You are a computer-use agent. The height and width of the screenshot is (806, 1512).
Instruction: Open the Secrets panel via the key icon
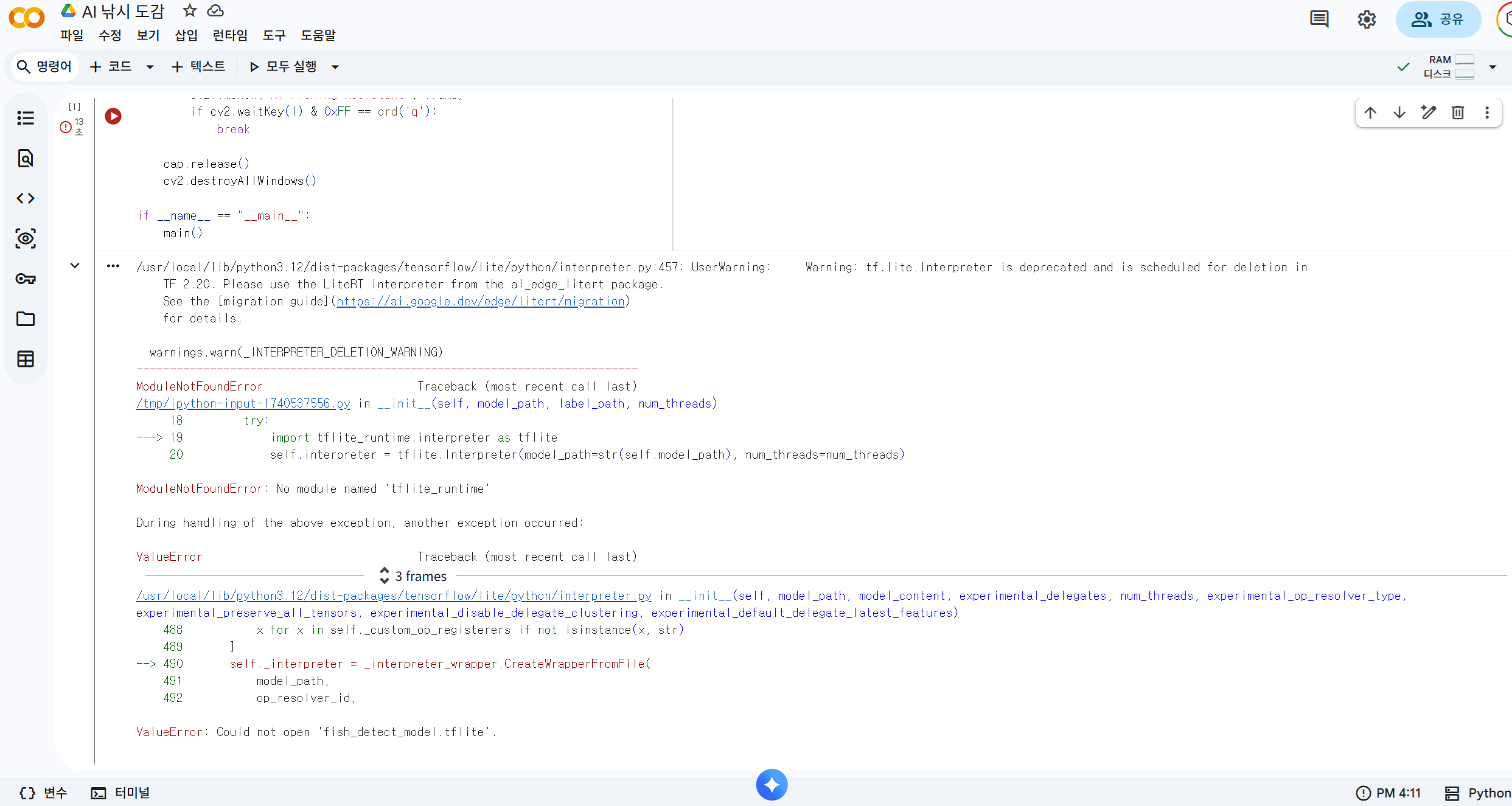click(25, 279)
